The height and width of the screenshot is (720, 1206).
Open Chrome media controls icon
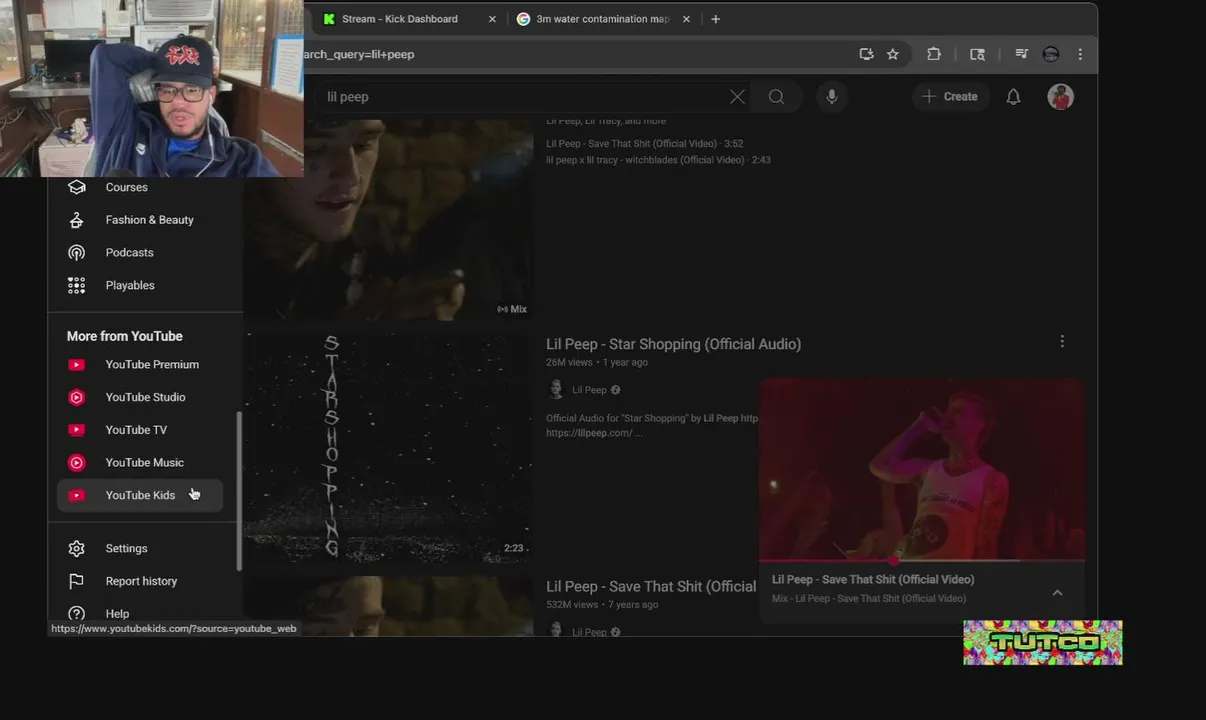pos(1021,54)
